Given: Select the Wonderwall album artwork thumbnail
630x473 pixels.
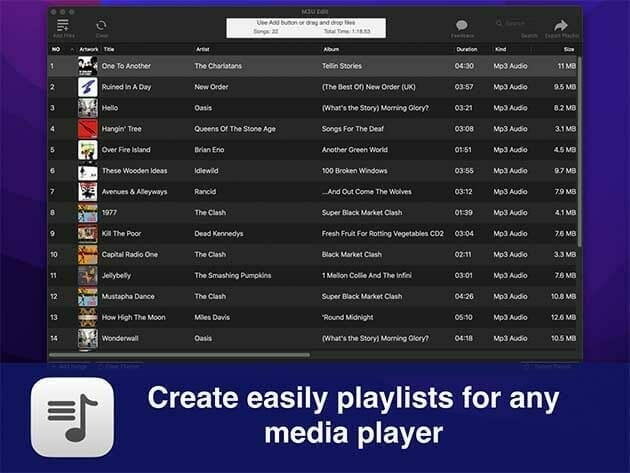Looking at the screenshot, I should tap(88, 338).
